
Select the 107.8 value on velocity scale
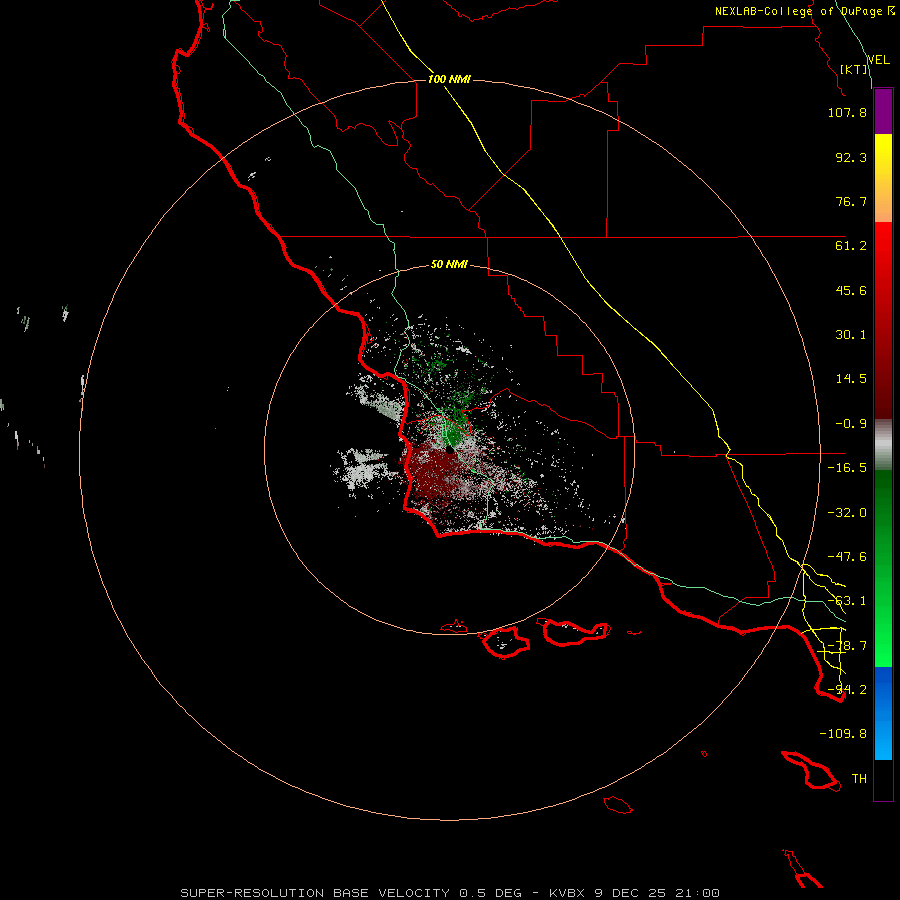847,112
